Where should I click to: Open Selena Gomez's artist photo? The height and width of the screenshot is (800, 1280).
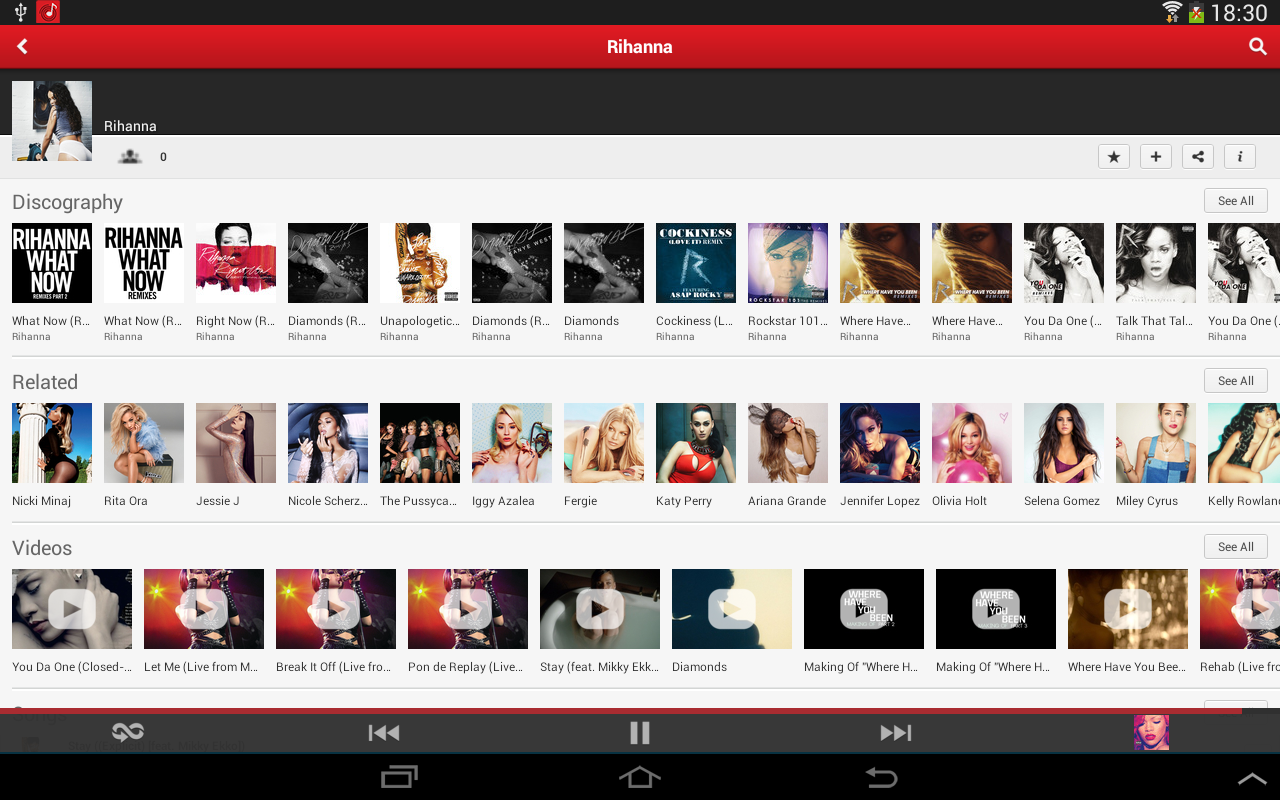tap(1064, 443)
